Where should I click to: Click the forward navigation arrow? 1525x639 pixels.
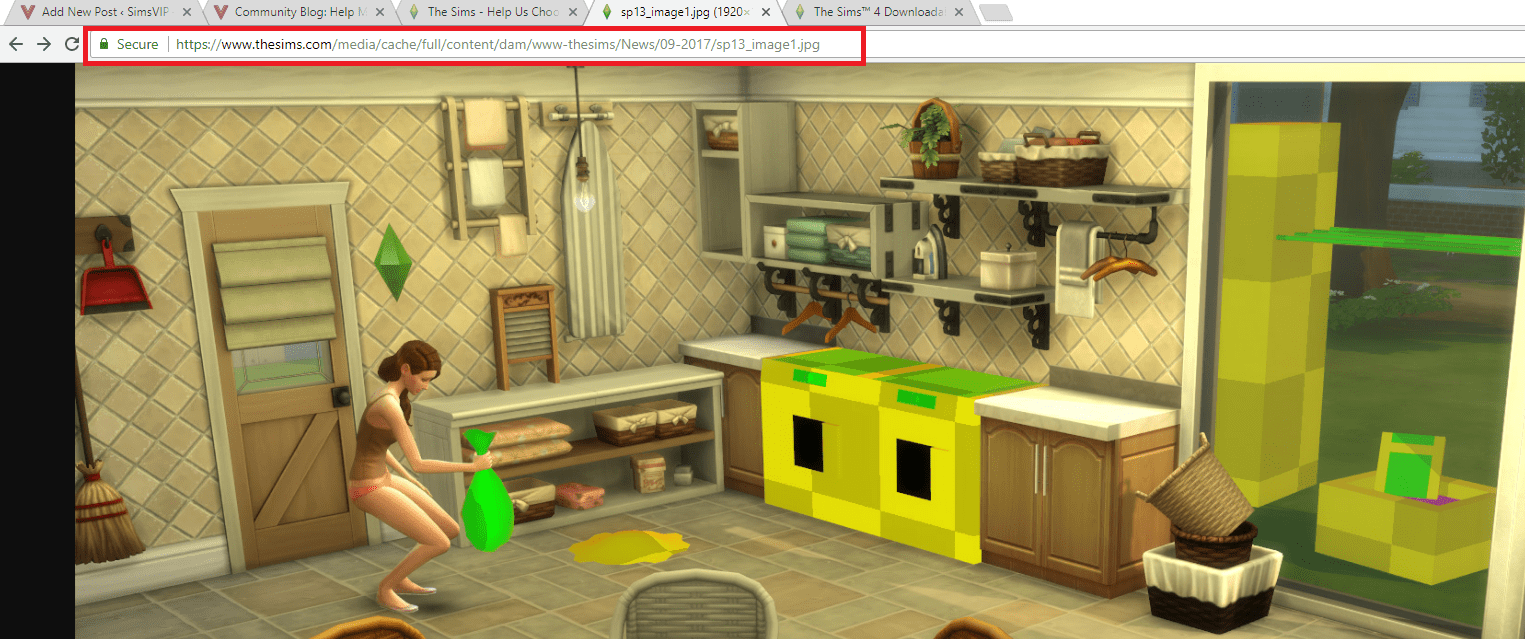pos(43,44)
